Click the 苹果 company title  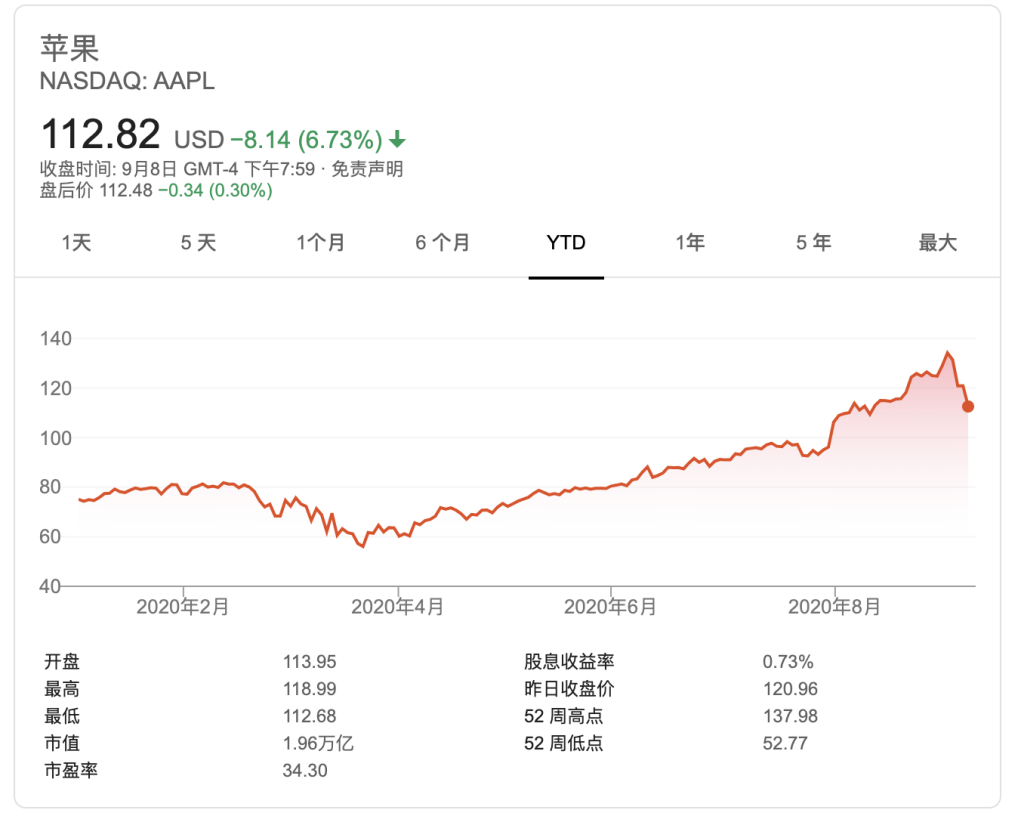tap(69, 48)
